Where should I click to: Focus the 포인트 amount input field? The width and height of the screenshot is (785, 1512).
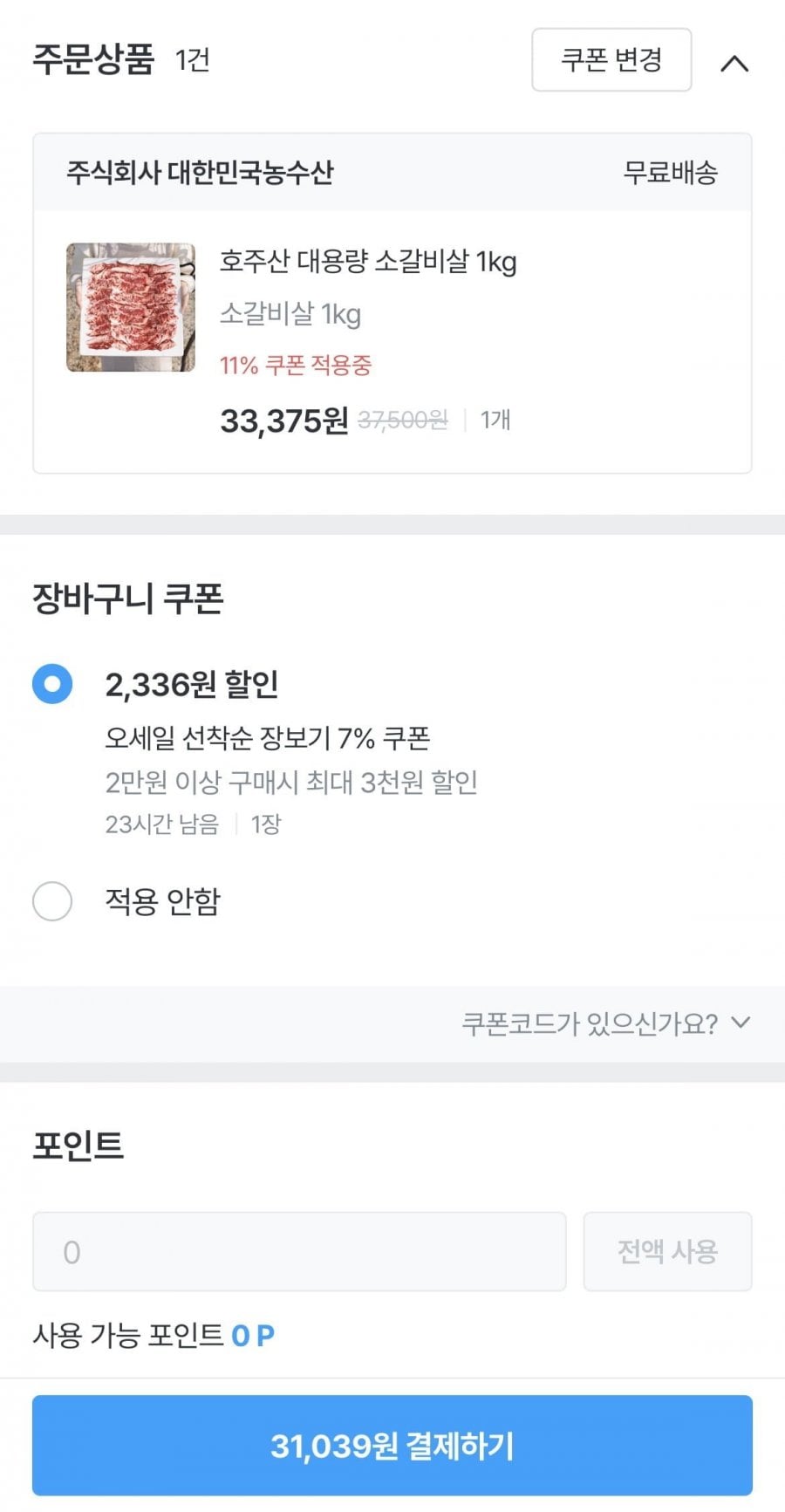coord(299,1251)
